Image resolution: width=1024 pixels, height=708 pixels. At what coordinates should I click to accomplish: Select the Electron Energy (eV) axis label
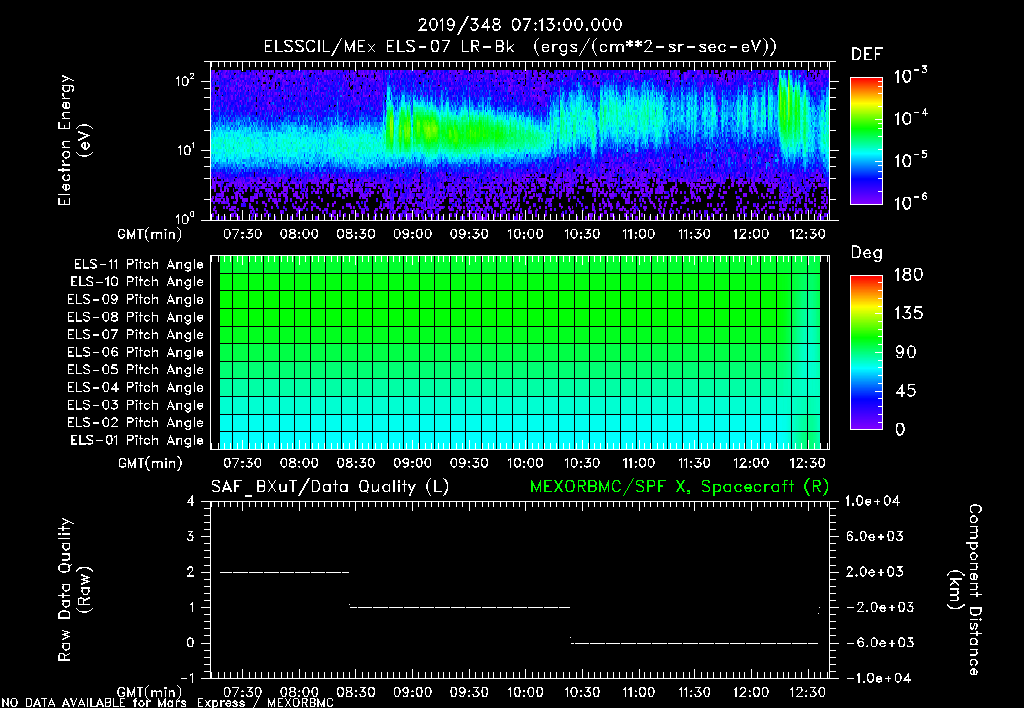point(74,140)
